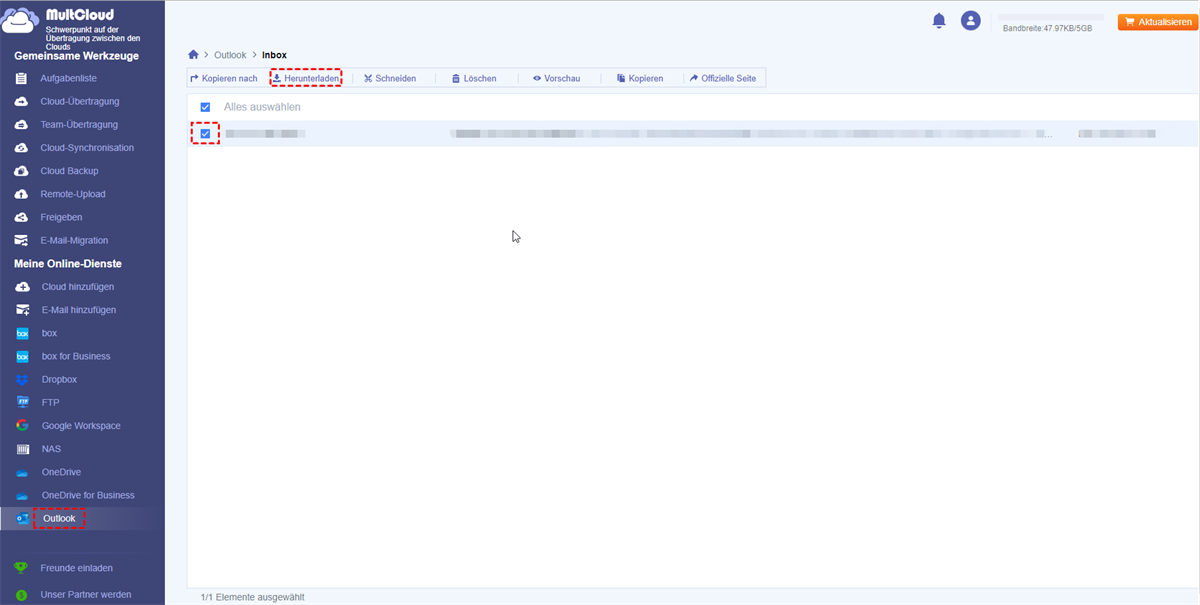Open the box cloud drive
Viewport: 1200px width, 605px height.
(x=49, y=333)
